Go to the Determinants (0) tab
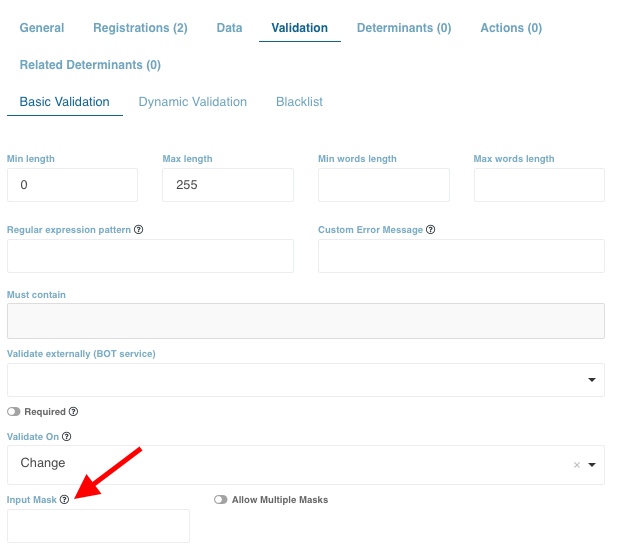This screenshot has width=622, height=552. click(x=404, y=28)
